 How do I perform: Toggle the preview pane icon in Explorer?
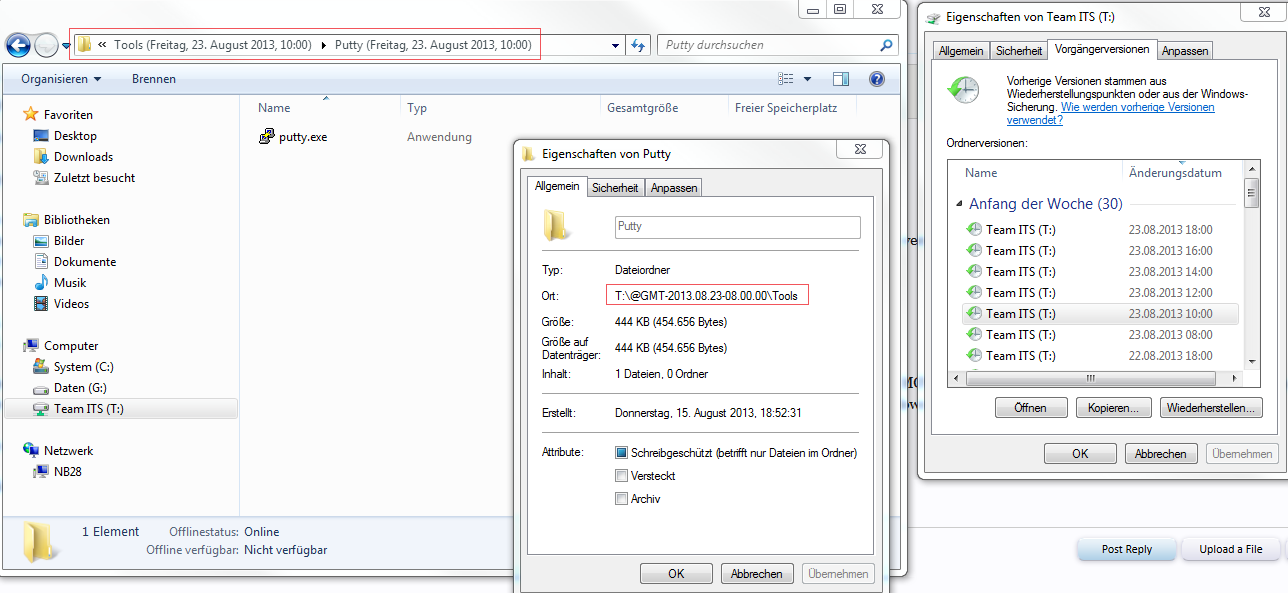[x=841, y=79]
